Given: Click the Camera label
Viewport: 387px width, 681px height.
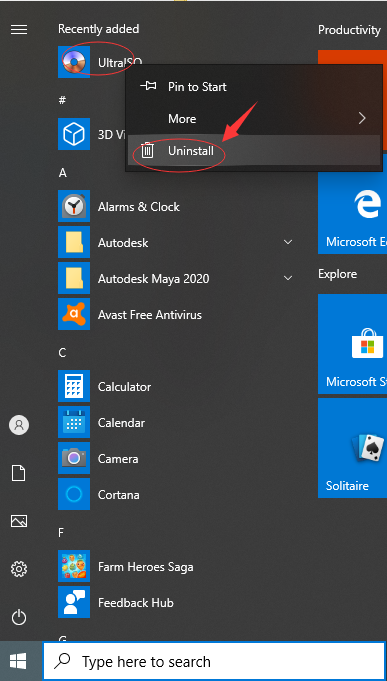Looking at the screenshot, I should pyautogui.click(x=118, y=459).
